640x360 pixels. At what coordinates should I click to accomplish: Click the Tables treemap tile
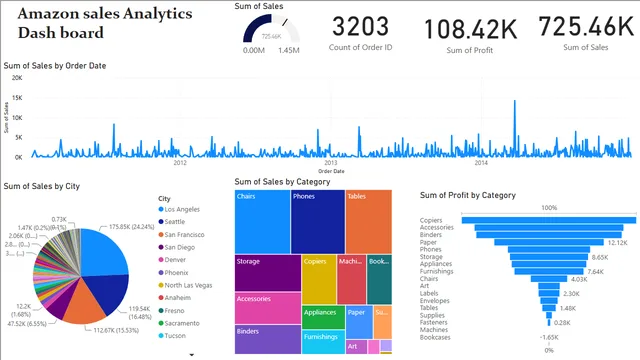click(x=369, y=222)
